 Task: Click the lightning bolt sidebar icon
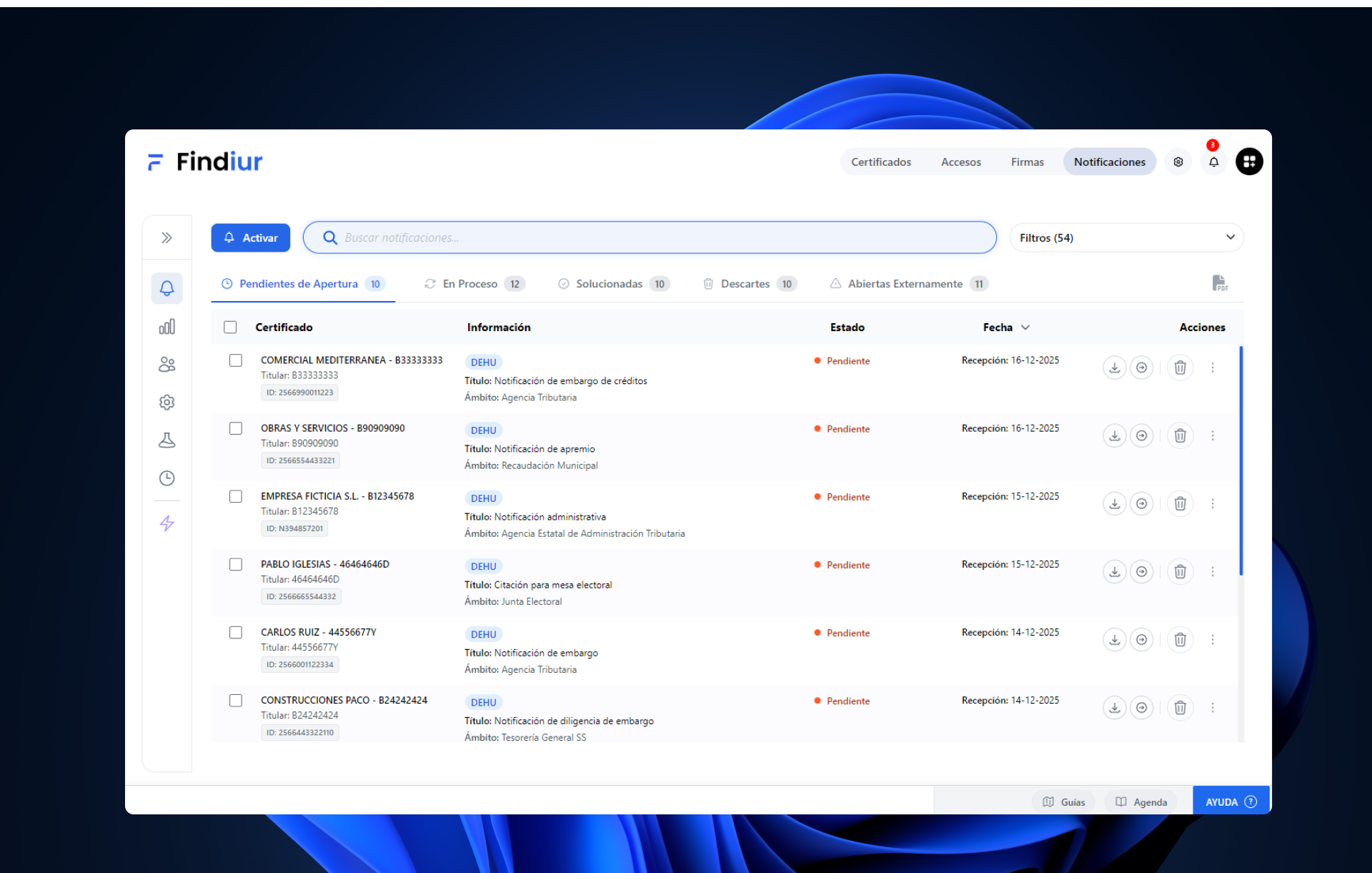coord(166,523)
